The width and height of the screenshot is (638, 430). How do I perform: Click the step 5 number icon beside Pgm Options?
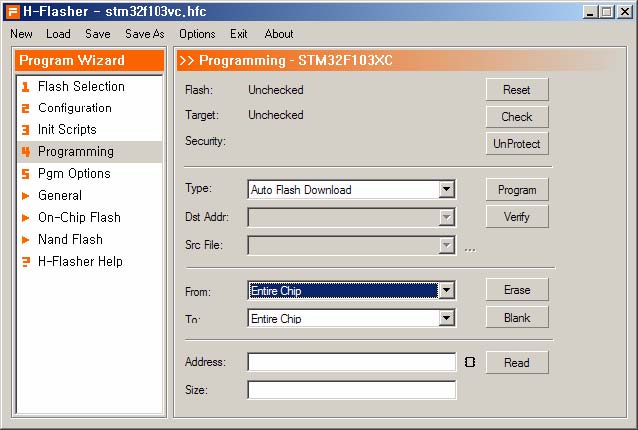point(25,174)
